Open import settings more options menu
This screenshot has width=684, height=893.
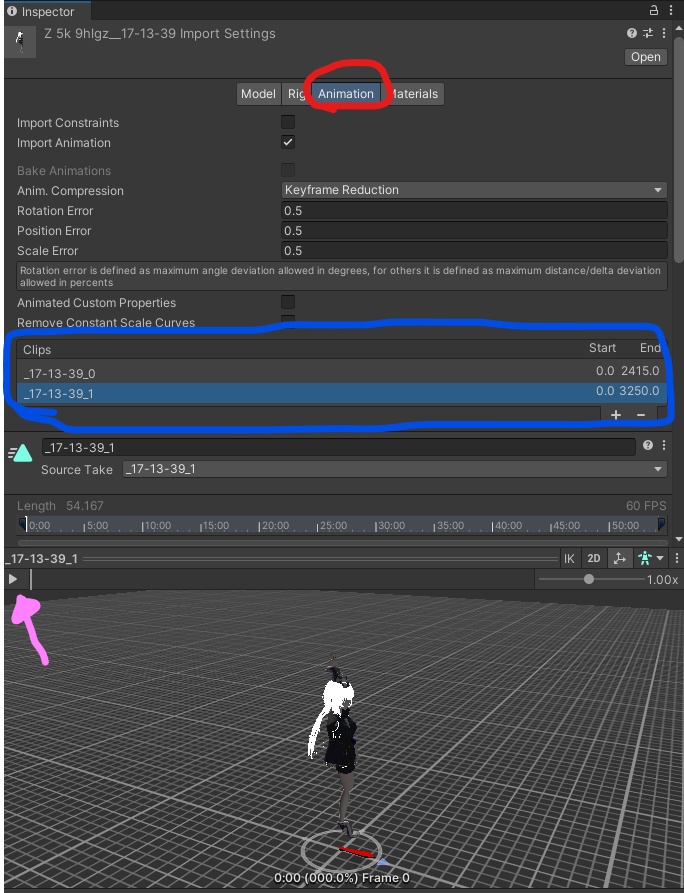click(x=664, y=33)
